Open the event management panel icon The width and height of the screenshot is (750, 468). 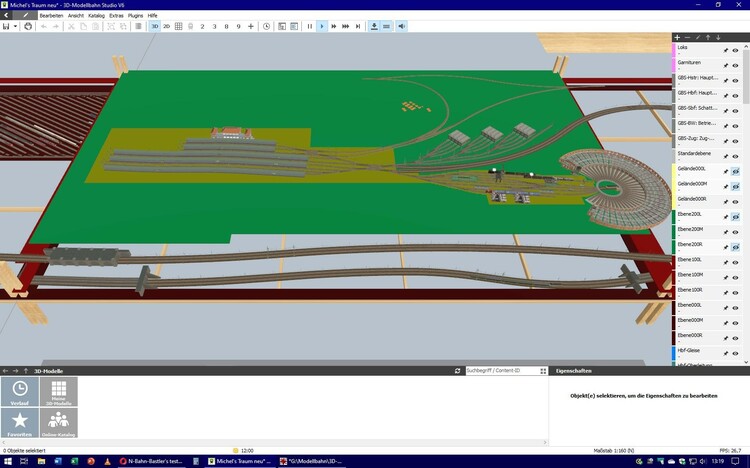click(282, 26)
